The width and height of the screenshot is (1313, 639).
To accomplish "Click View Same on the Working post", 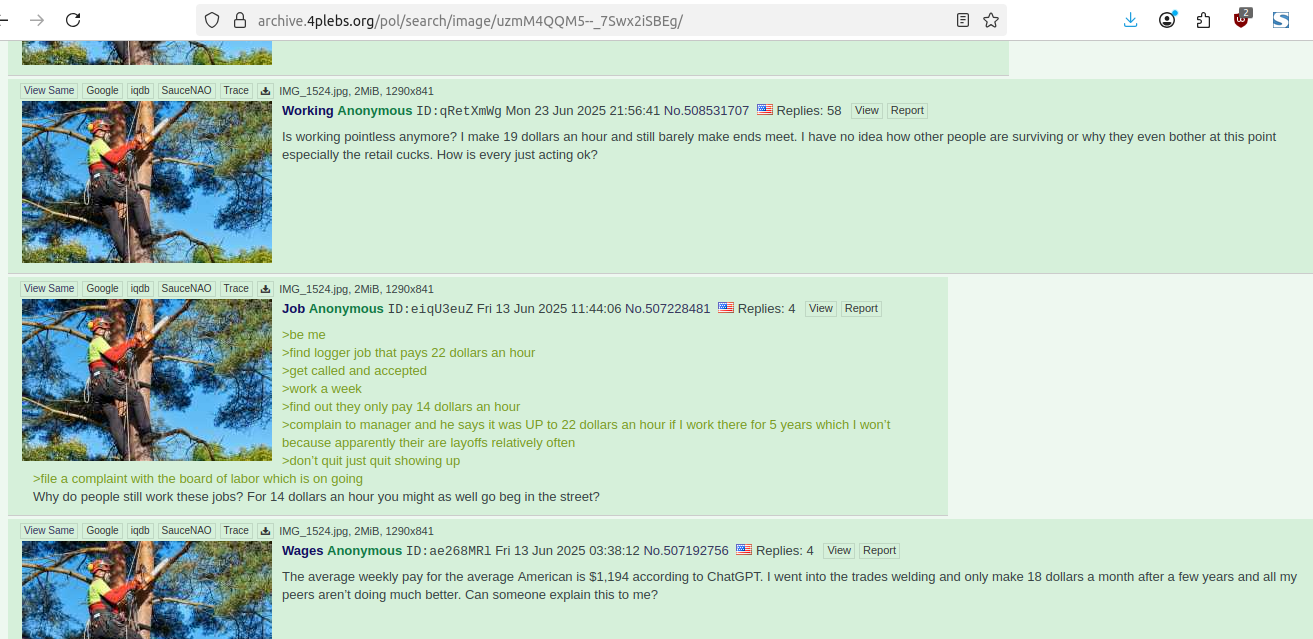I will (x=49, y=91).
